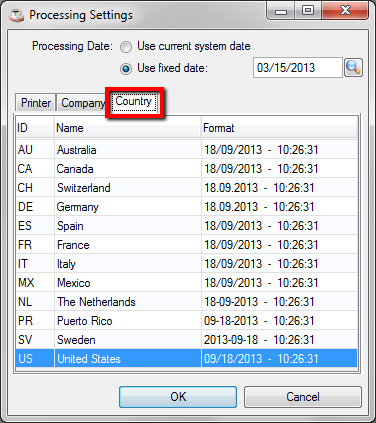376x423 pixels.
Task: Sort by the ID column header
Action: [x=35, y=128]
